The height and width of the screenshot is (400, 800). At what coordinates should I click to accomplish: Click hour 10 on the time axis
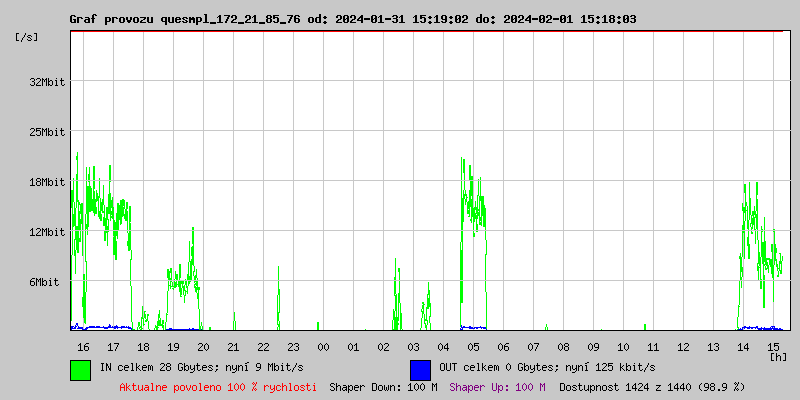(623, 346)
